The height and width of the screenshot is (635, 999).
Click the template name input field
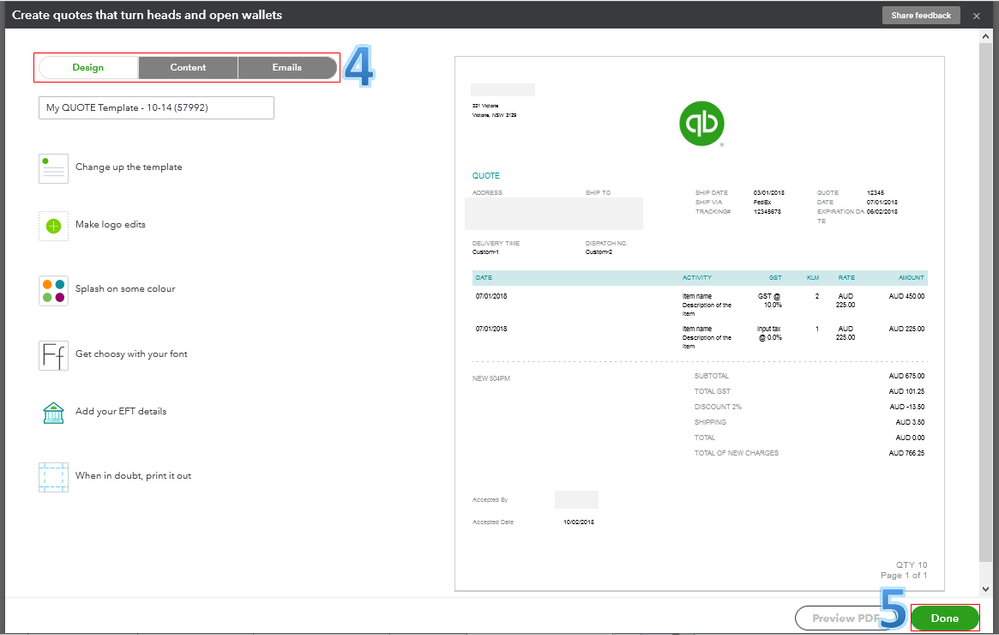point(156,108)
